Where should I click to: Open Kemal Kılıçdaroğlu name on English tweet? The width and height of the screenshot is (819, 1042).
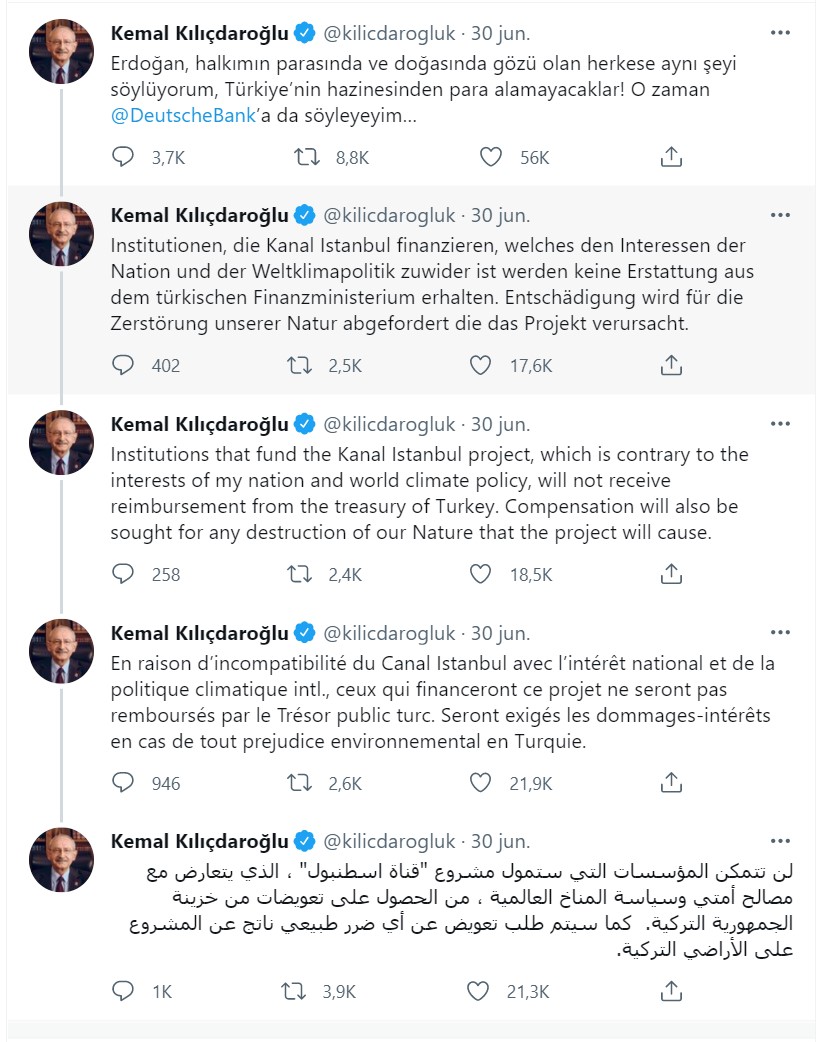199,424
